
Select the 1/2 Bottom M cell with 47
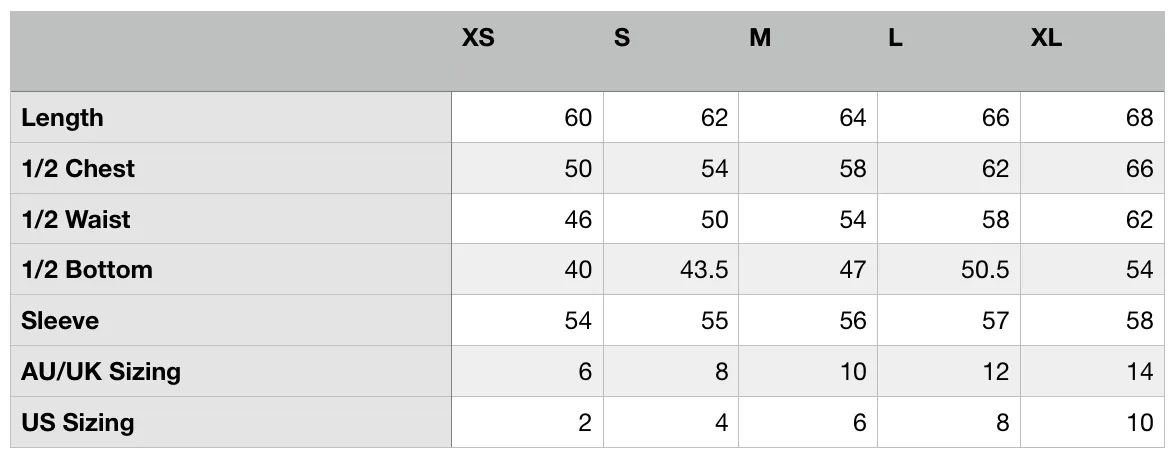point(808,269)
